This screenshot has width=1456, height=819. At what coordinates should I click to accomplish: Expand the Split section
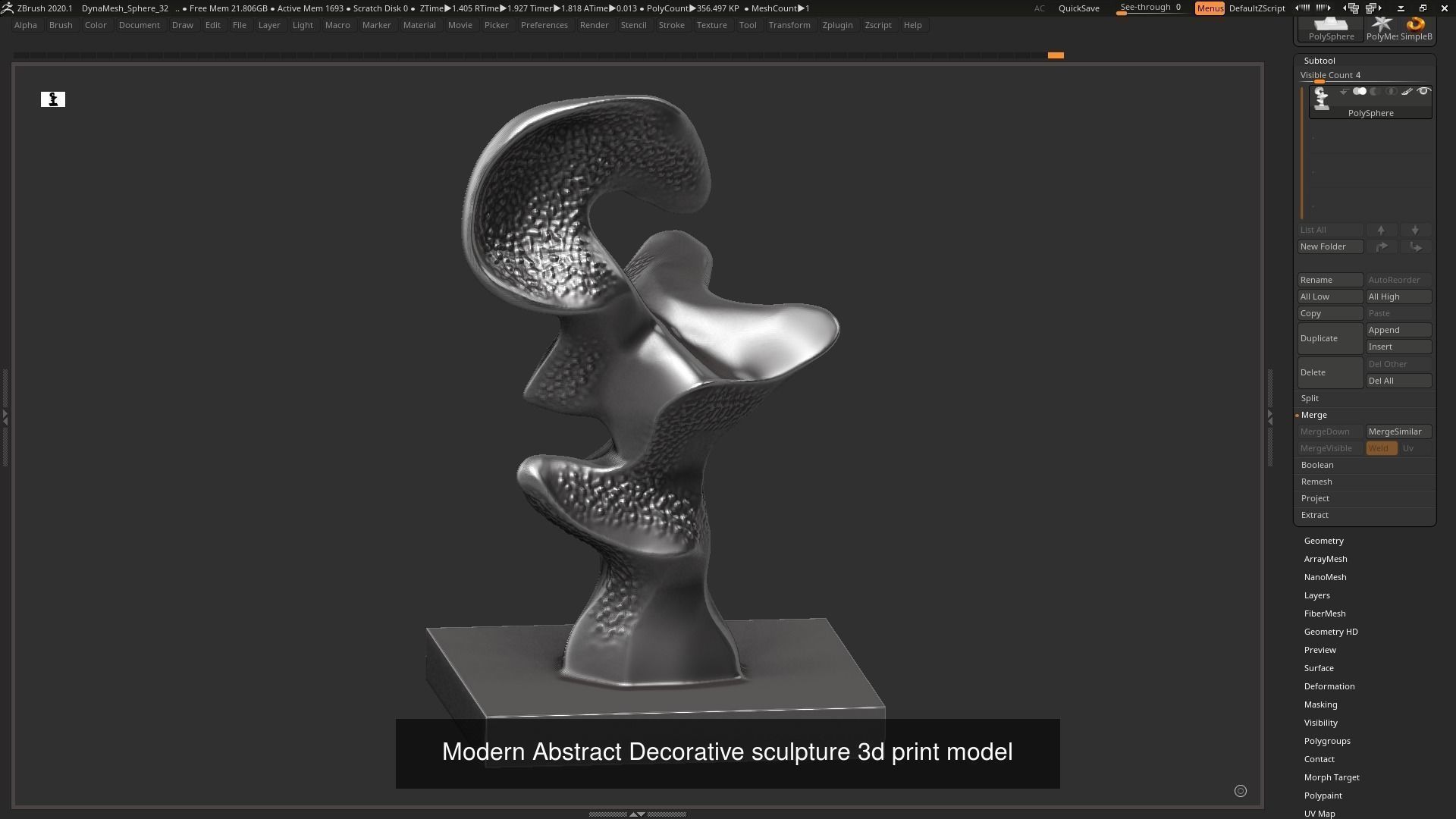(x=1310, y=398)
